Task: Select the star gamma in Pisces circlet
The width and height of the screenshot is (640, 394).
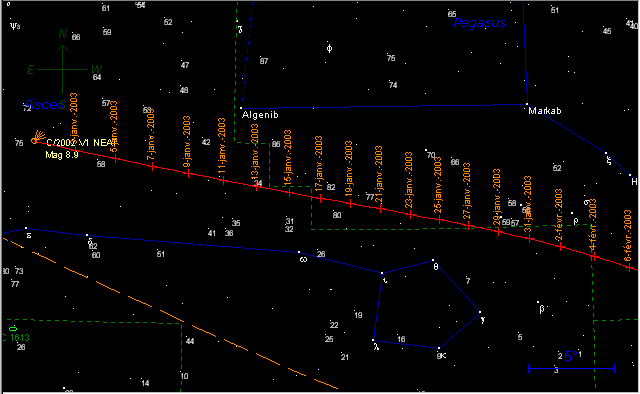Action: pos(480,312)
